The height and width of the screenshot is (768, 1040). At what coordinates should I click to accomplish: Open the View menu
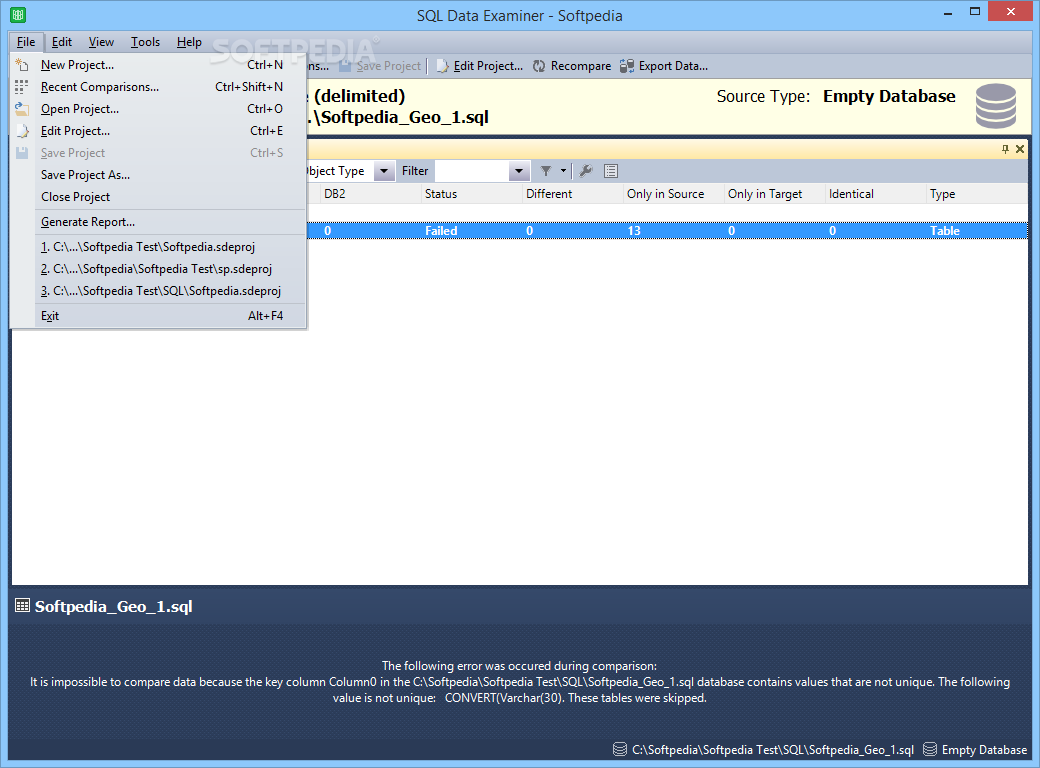coord(101,42)
